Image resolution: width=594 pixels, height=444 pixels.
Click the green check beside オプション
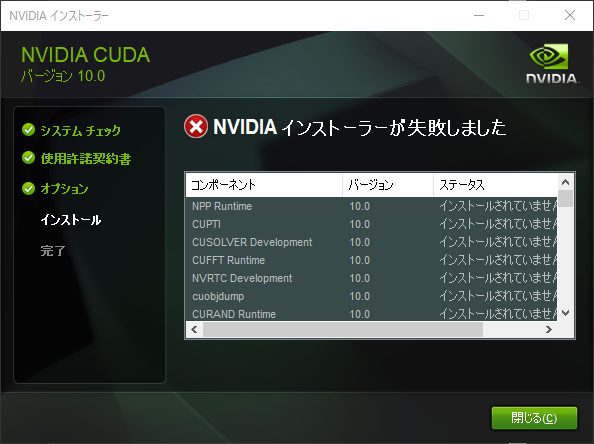pos(28,188)
